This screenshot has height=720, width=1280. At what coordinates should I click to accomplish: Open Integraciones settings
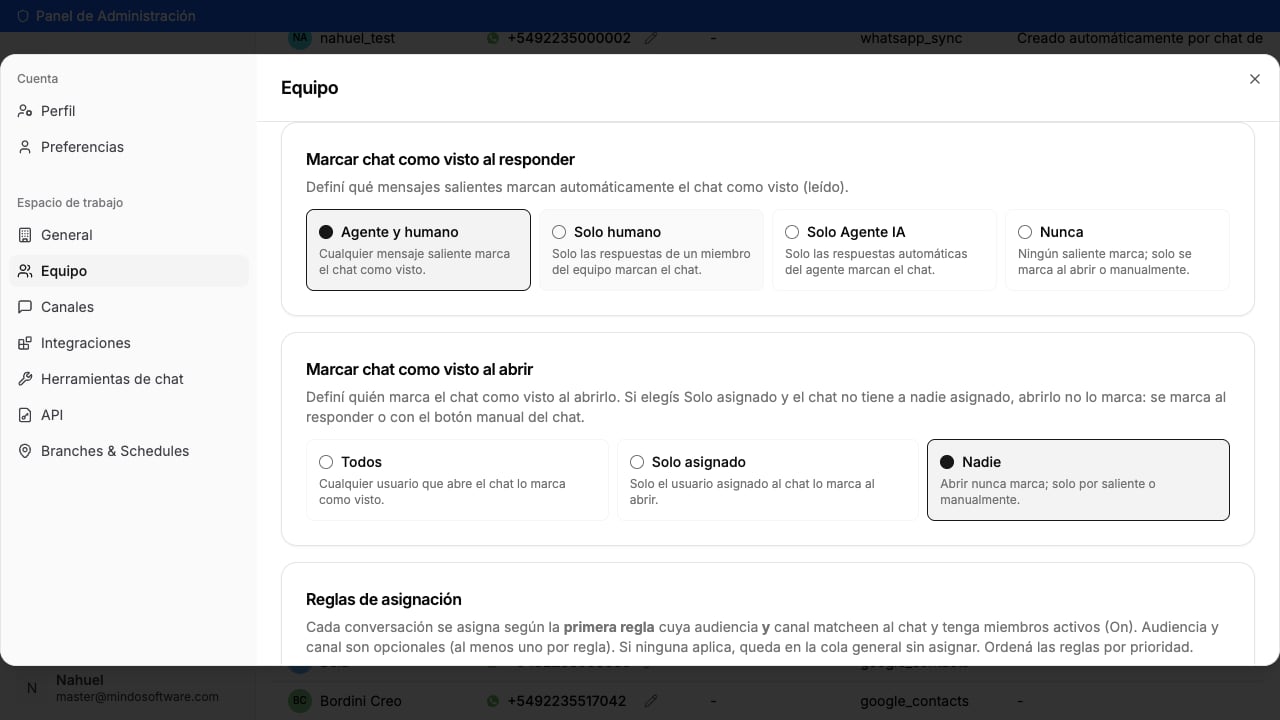pos(129,343)
